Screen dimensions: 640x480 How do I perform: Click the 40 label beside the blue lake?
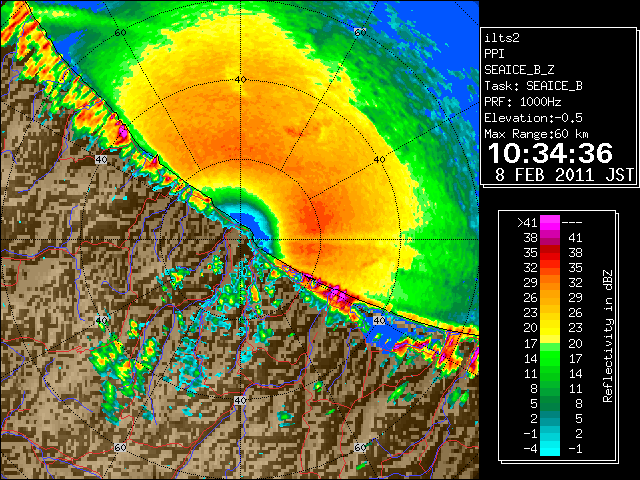coord(379,320)
